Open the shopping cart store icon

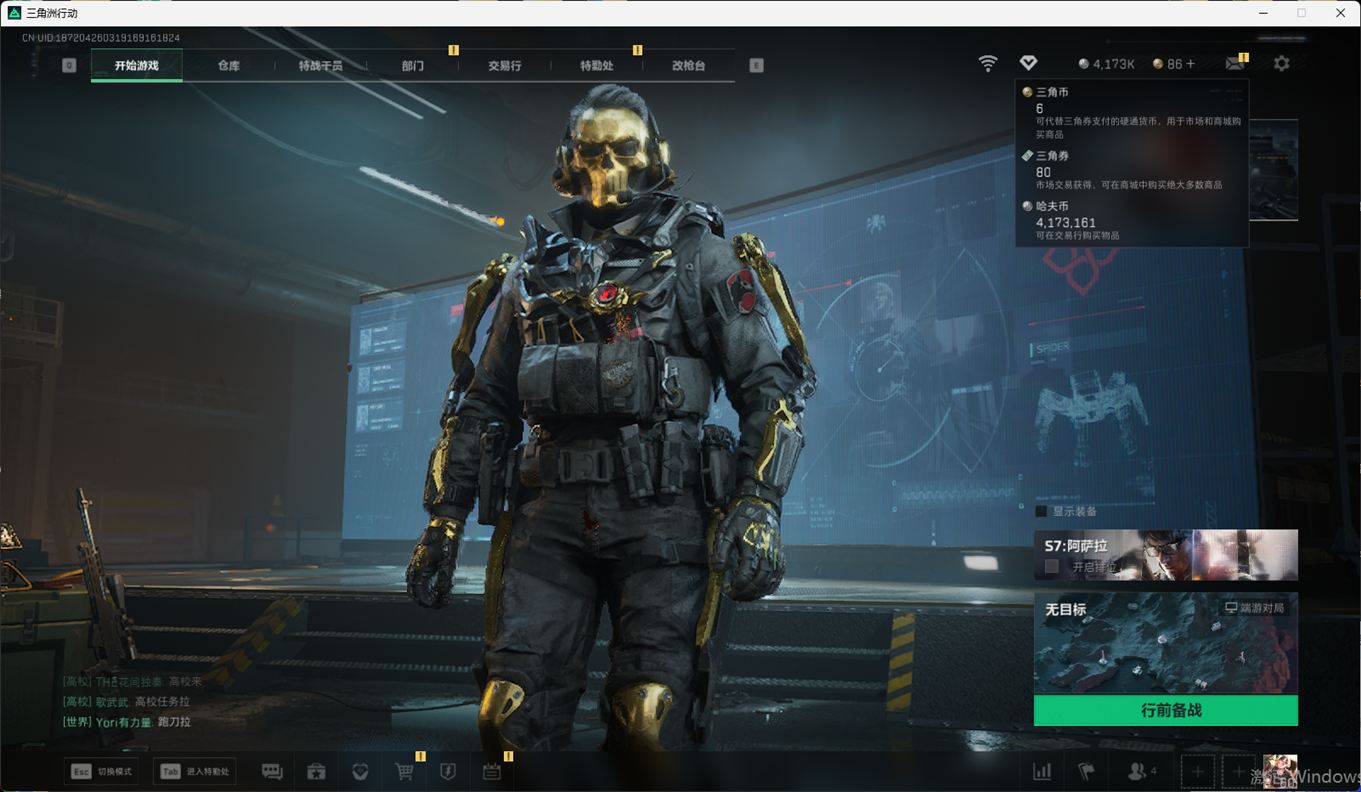tap(404, 771)
